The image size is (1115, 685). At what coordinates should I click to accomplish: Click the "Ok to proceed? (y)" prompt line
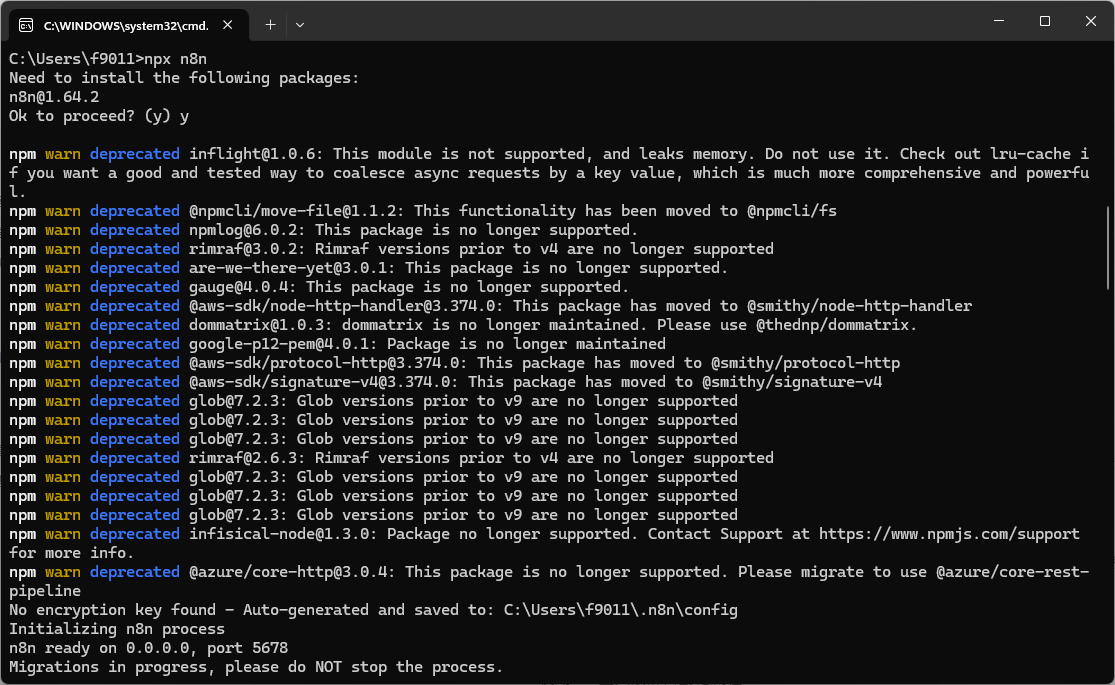click(90, 116)
